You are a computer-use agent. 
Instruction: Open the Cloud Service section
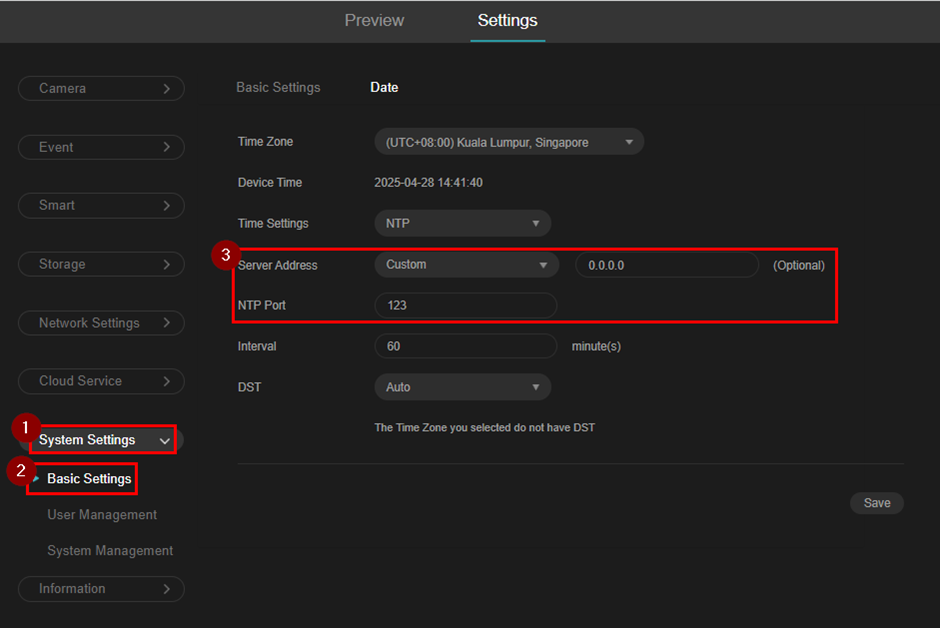[x=101, y=381]
